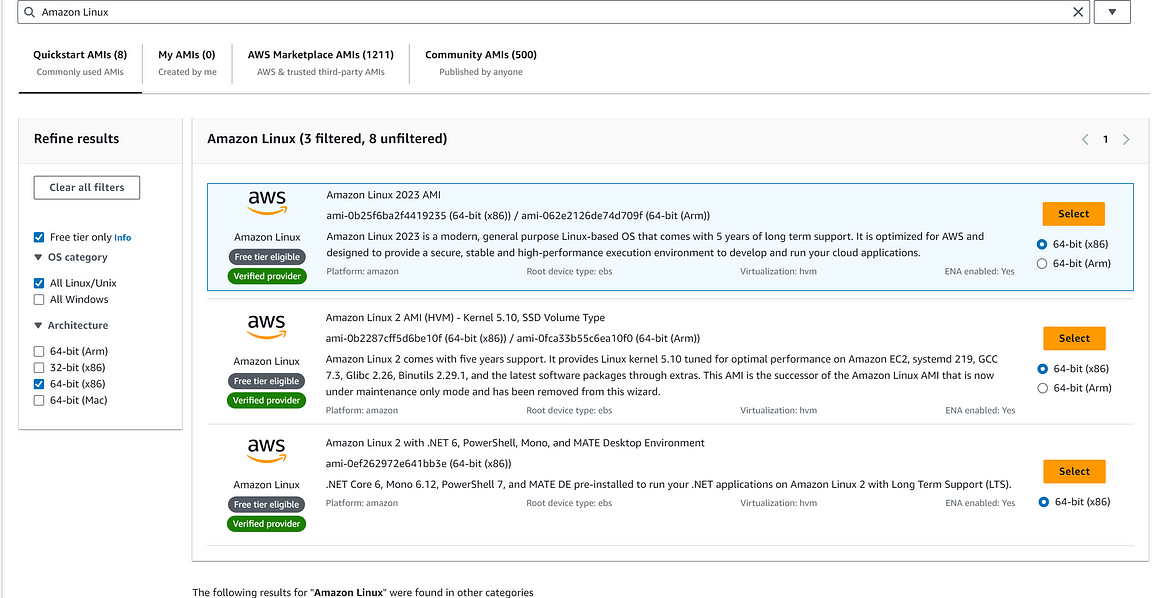The image size is (1155, 598).
Task: Uncheck All Linux/Unix checkbox
Action: 39,283
